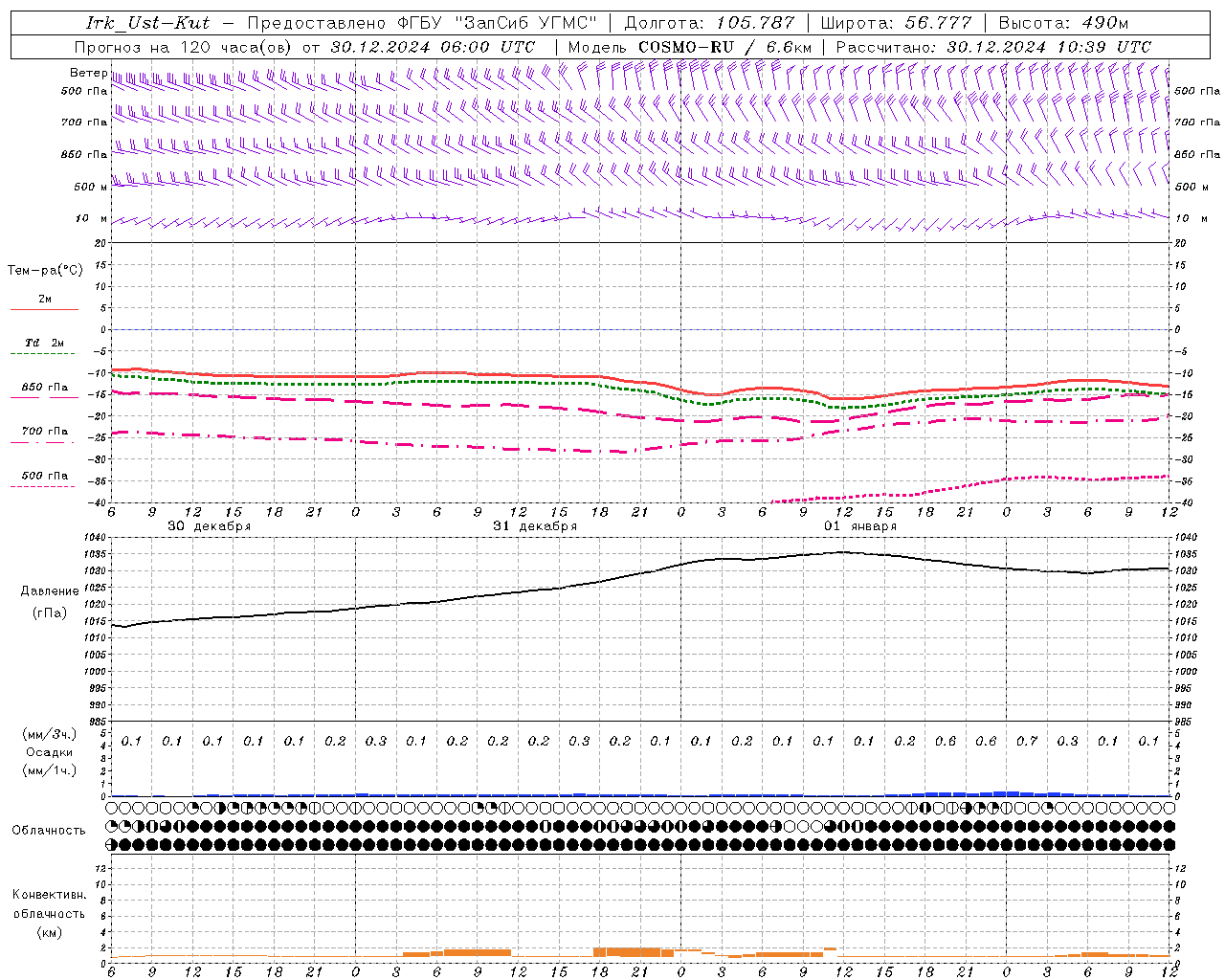This screenshot has width=1225, height=980.
Task: Click the (мм/3ч.) precipitation unit label
Action: pyautogui.click(x=50, y=734)
